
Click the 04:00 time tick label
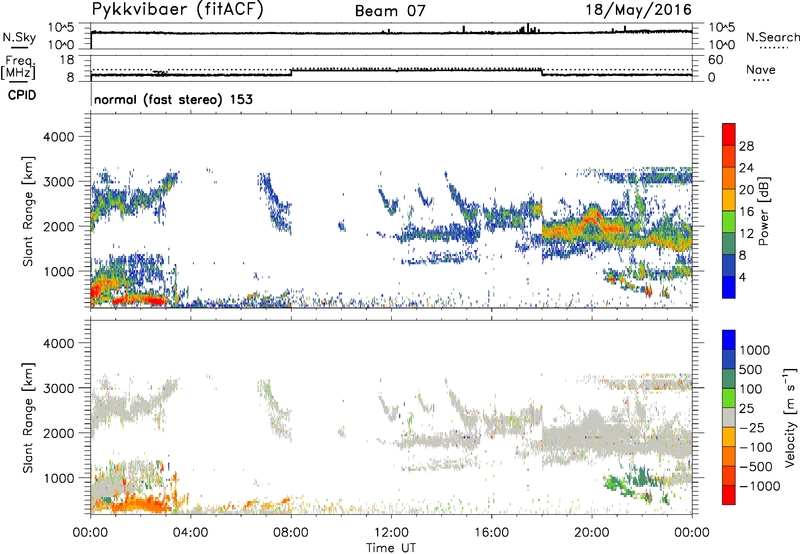(190, 533)
